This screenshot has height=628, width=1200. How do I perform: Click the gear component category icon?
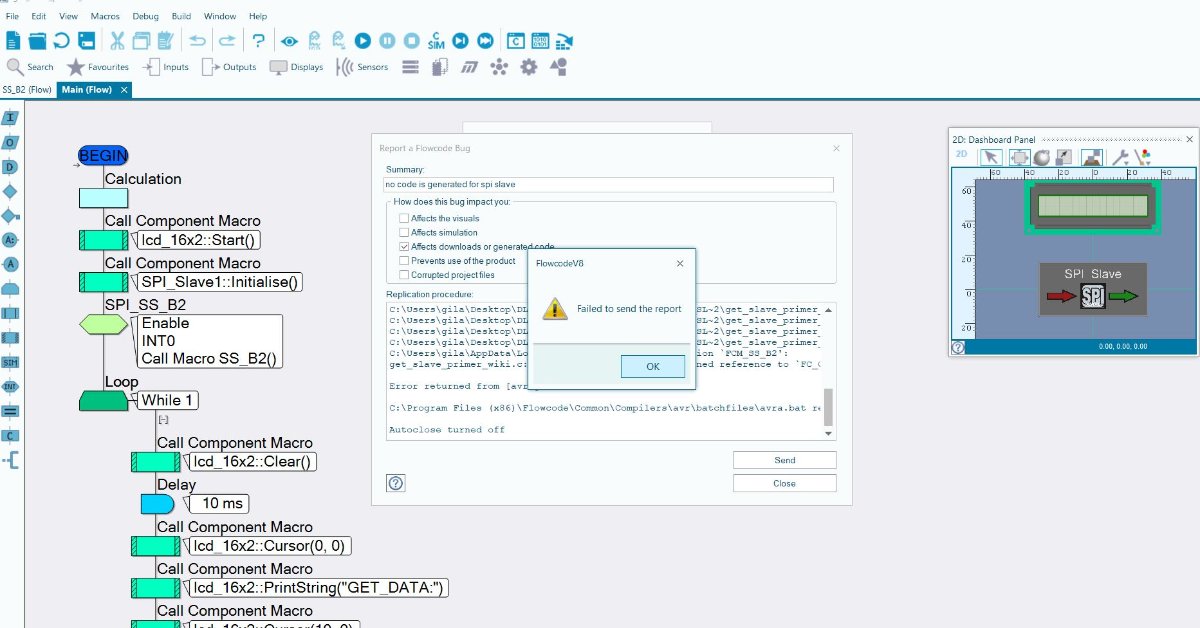tap(529, 67)
